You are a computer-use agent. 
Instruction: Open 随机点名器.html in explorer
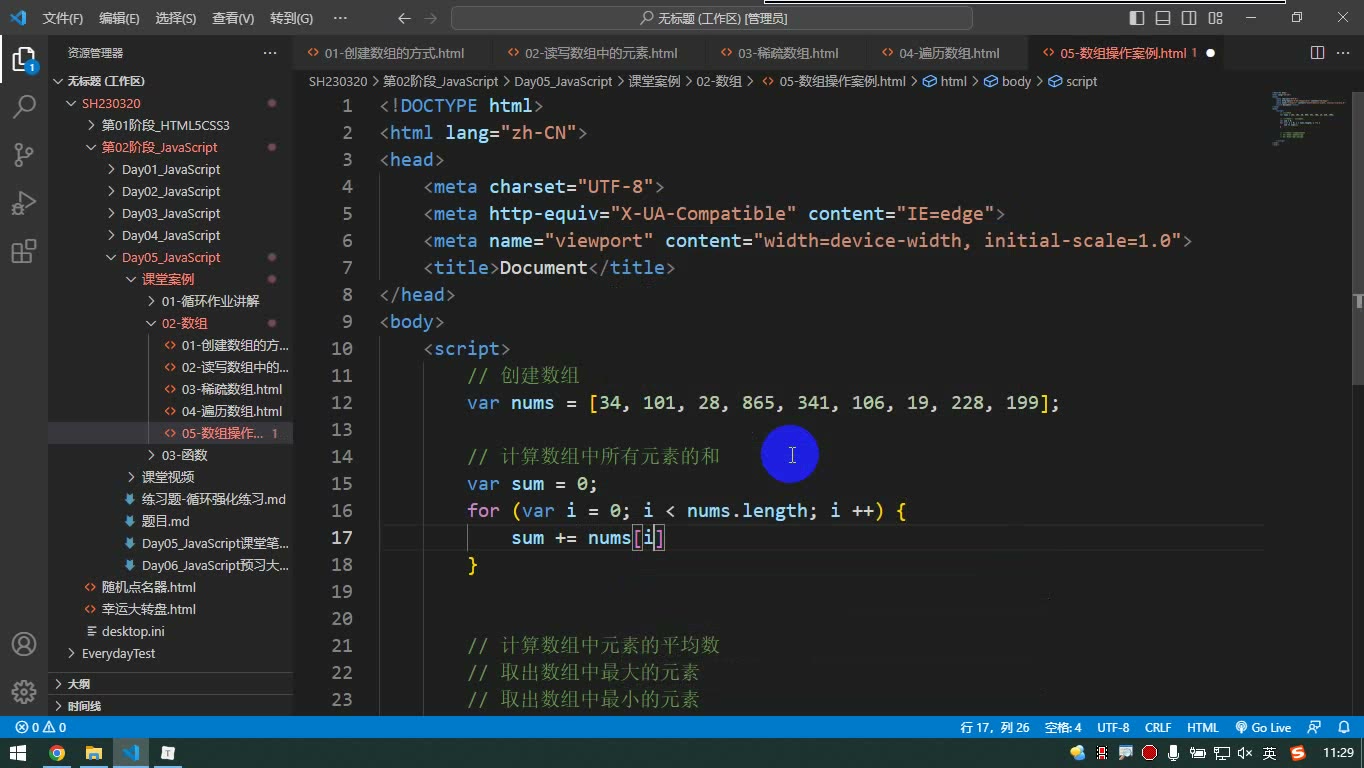point(170,587)
